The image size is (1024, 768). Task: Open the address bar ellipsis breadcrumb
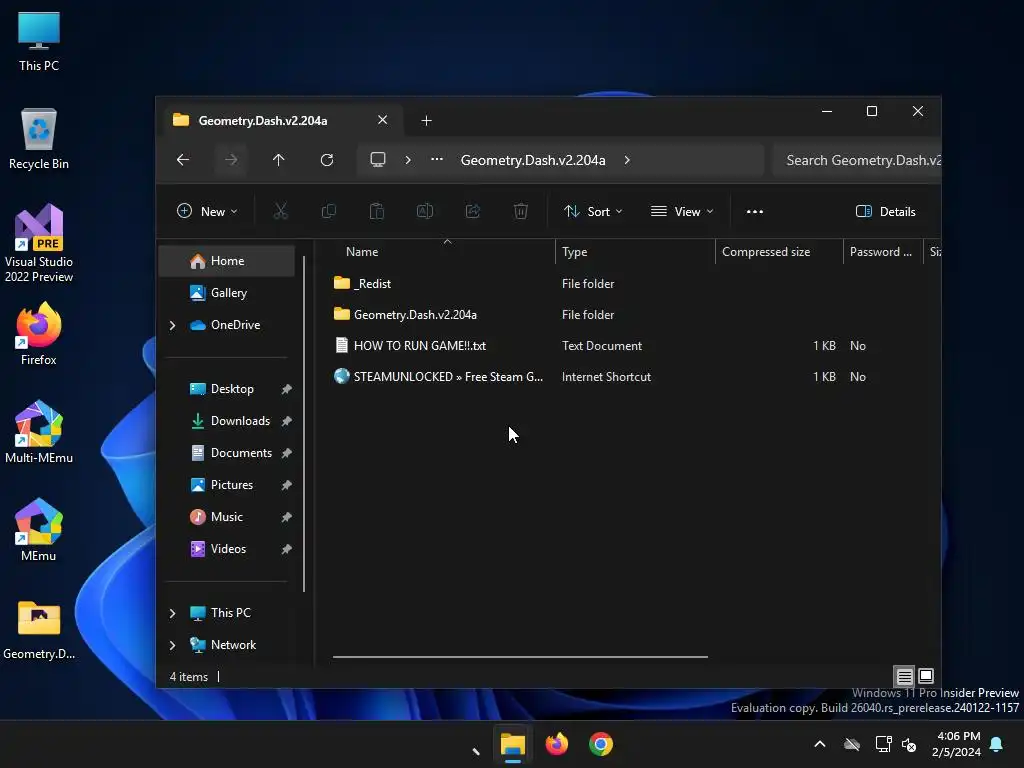point(437,160)
